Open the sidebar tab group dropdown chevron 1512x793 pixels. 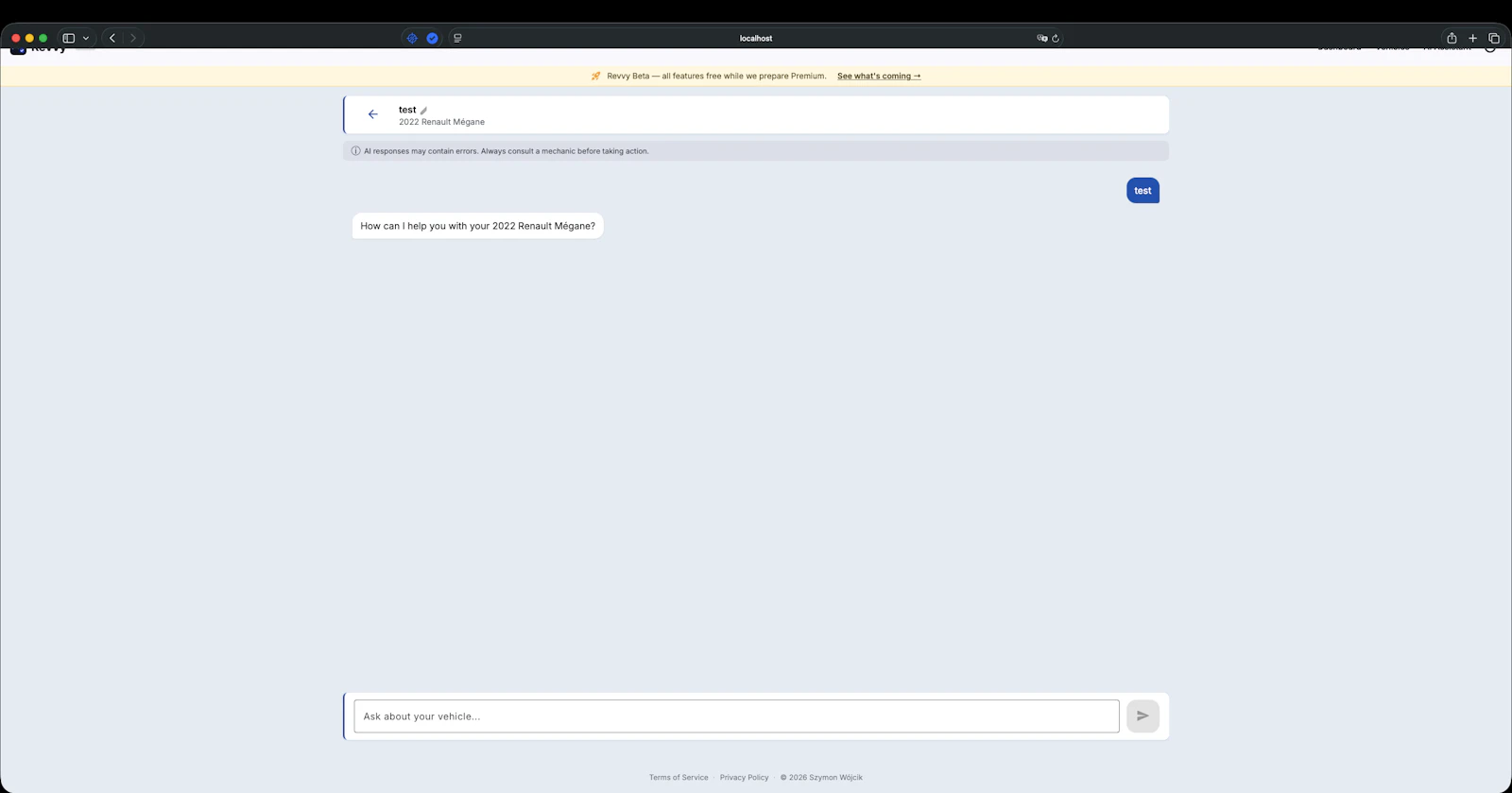[x=86, y=38]
